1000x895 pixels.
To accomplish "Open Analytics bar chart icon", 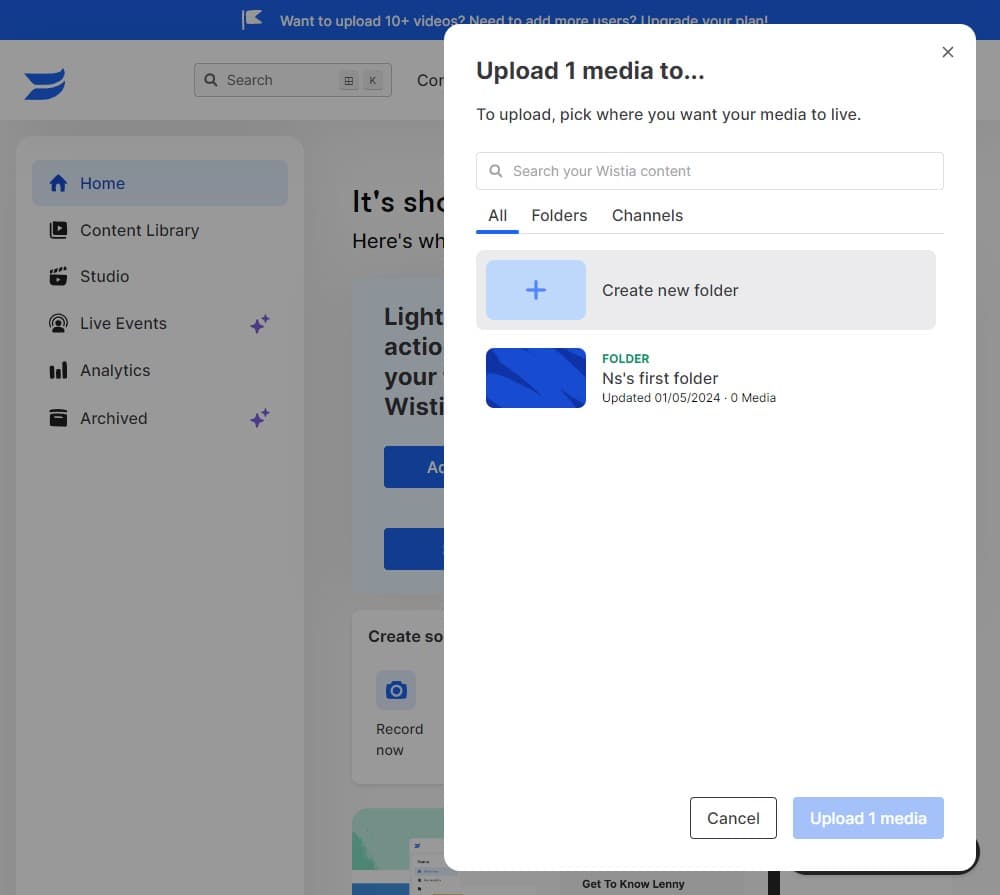I will point(58,370).
